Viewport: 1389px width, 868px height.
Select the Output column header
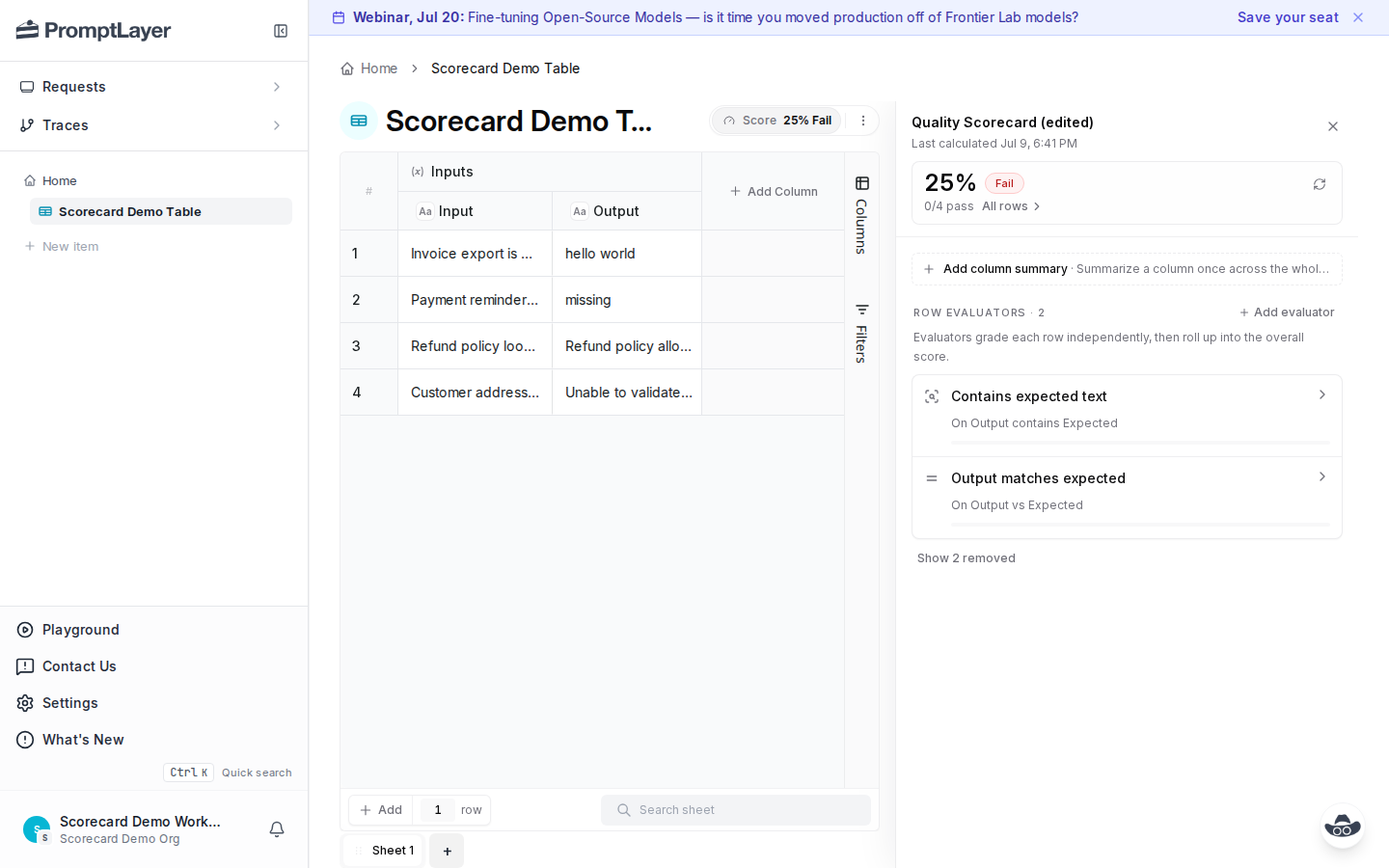coord(627,211)
